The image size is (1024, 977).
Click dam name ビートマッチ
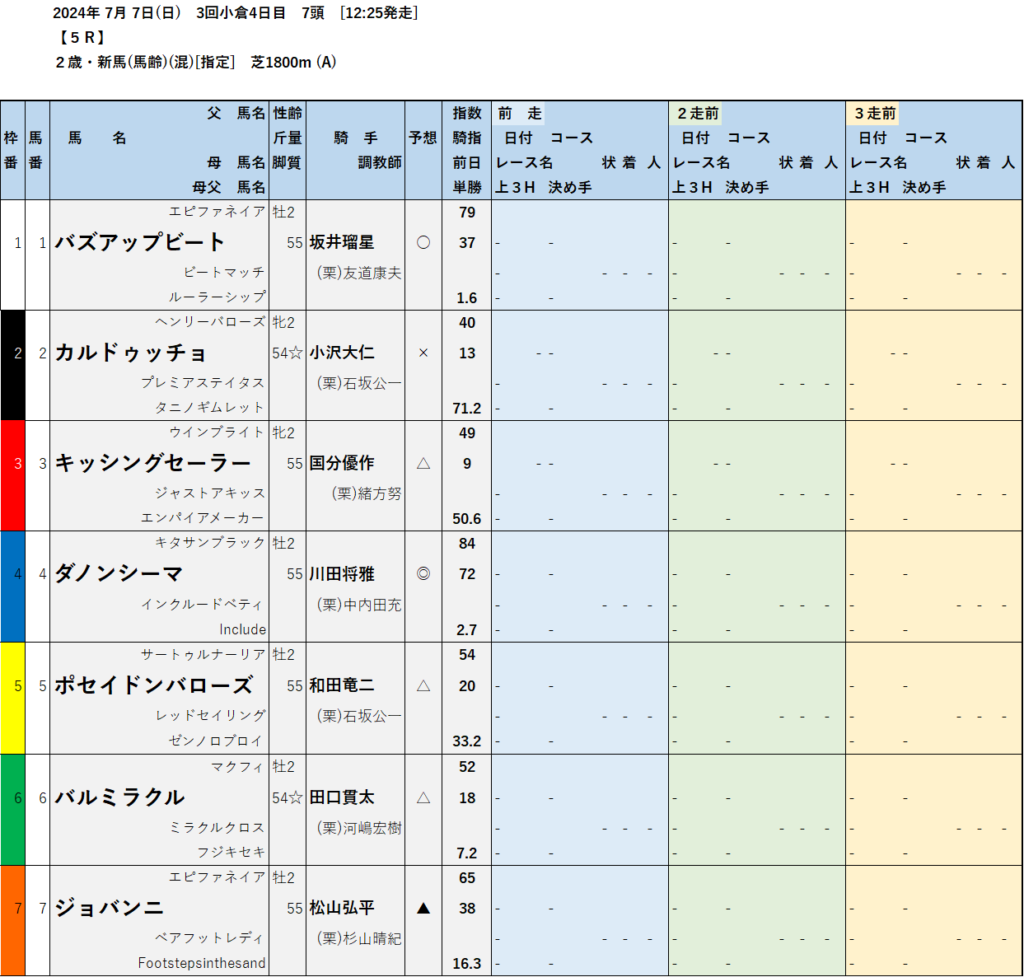[224, 272]
